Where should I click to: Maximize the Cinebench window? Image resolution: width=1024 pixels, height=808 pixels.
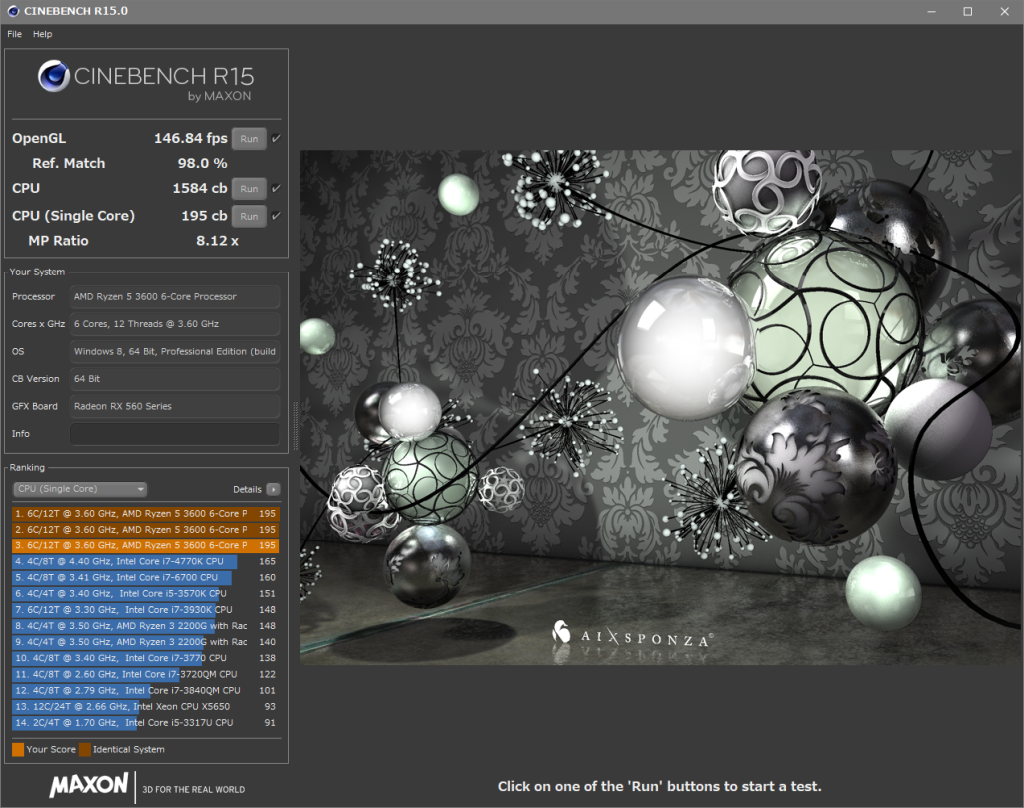pos(968,11)
